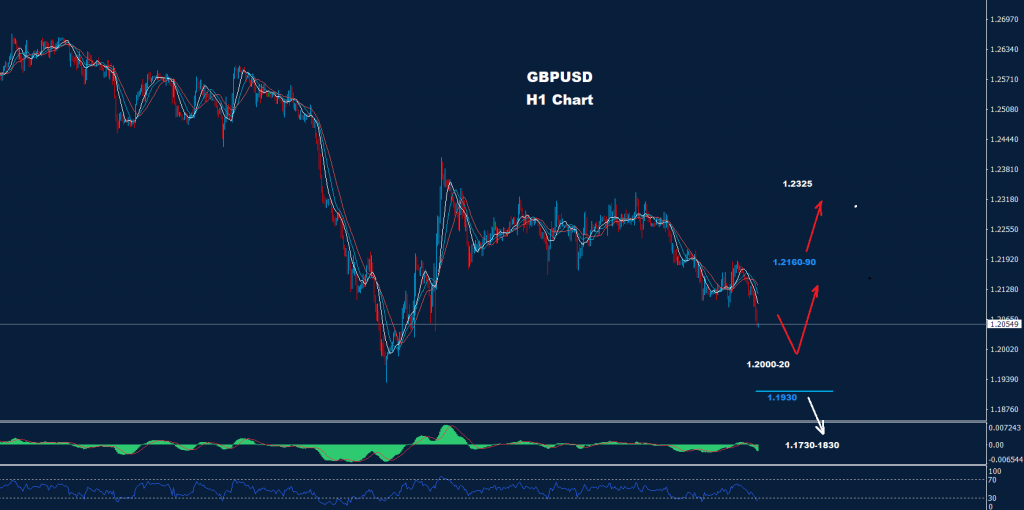
Task: Click the 1.20020 price axis value
Action: pyautogui.click(x=1004, y=350)
